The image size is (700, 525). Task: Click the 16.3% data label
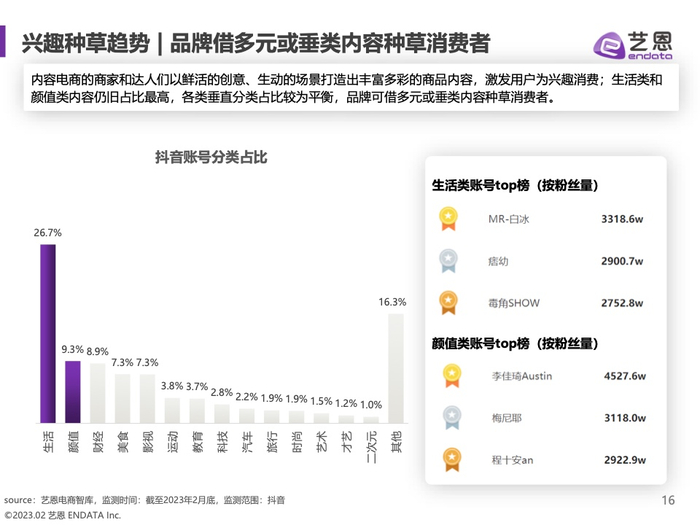[x=392, y=302]
